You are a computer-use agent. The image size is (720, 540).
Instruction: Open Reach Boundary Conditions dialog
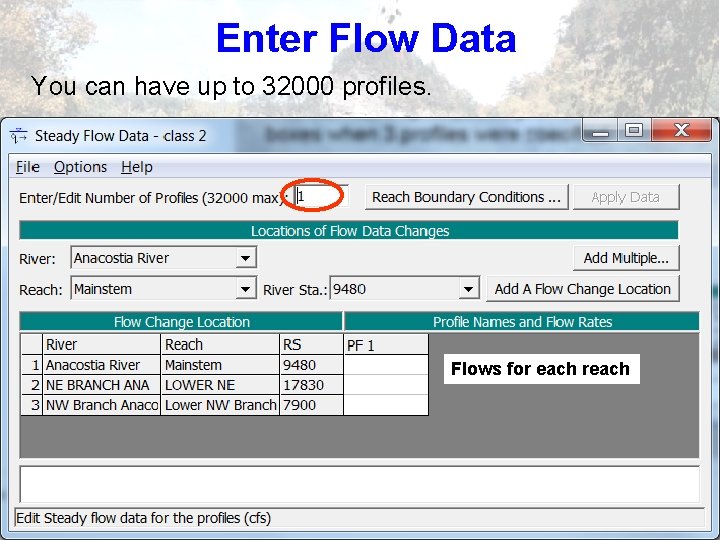[467, 197]
